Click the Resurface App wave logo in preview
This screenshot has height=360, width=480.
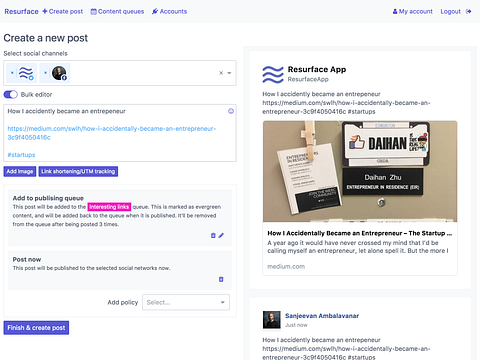pos(273,74)
